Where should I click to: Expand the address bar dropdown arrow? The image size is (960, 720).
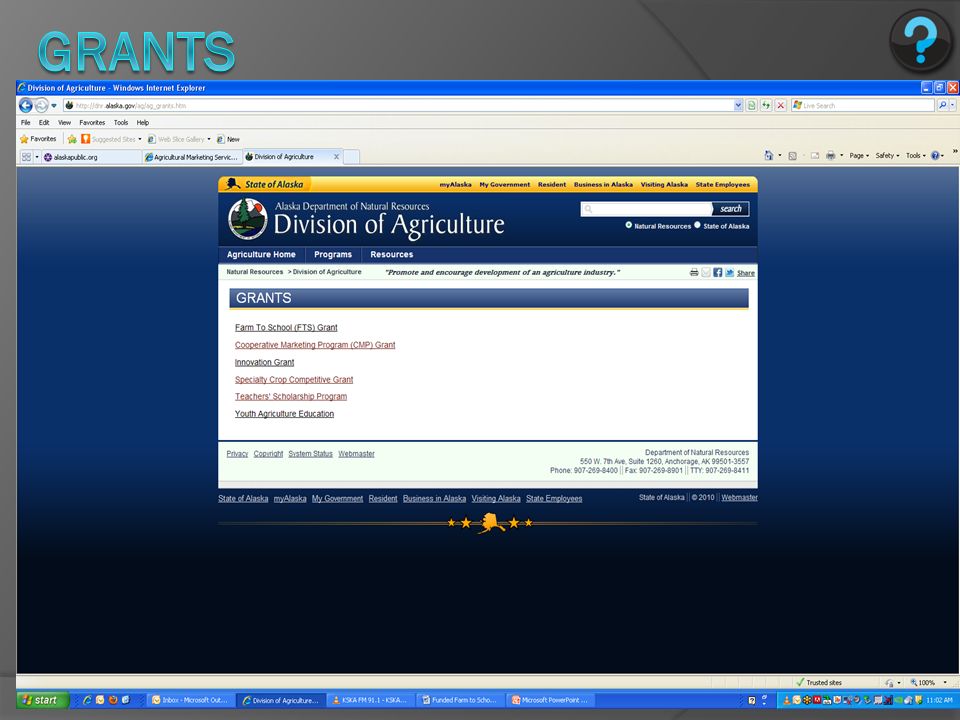click(x=738, y=105)
